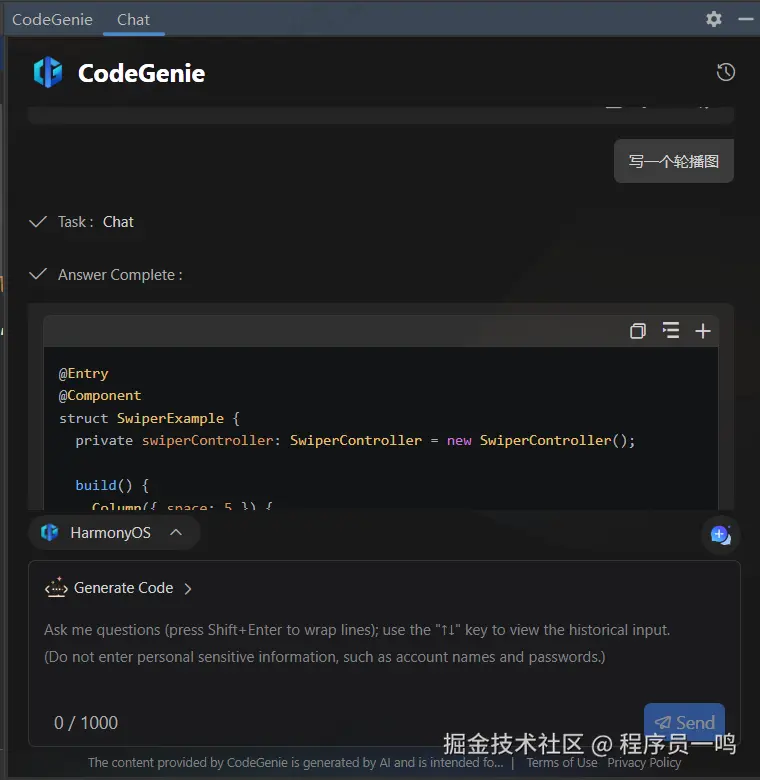The width and height of the screenshot is (760, 780).
Task: Click the 'Task: Chat' status line
Action: (x=82, y=222)
